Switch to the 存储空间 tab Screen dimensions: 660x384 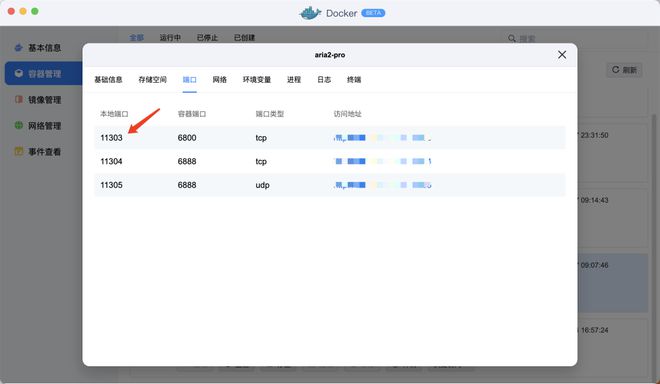click(x=152, y=80)
